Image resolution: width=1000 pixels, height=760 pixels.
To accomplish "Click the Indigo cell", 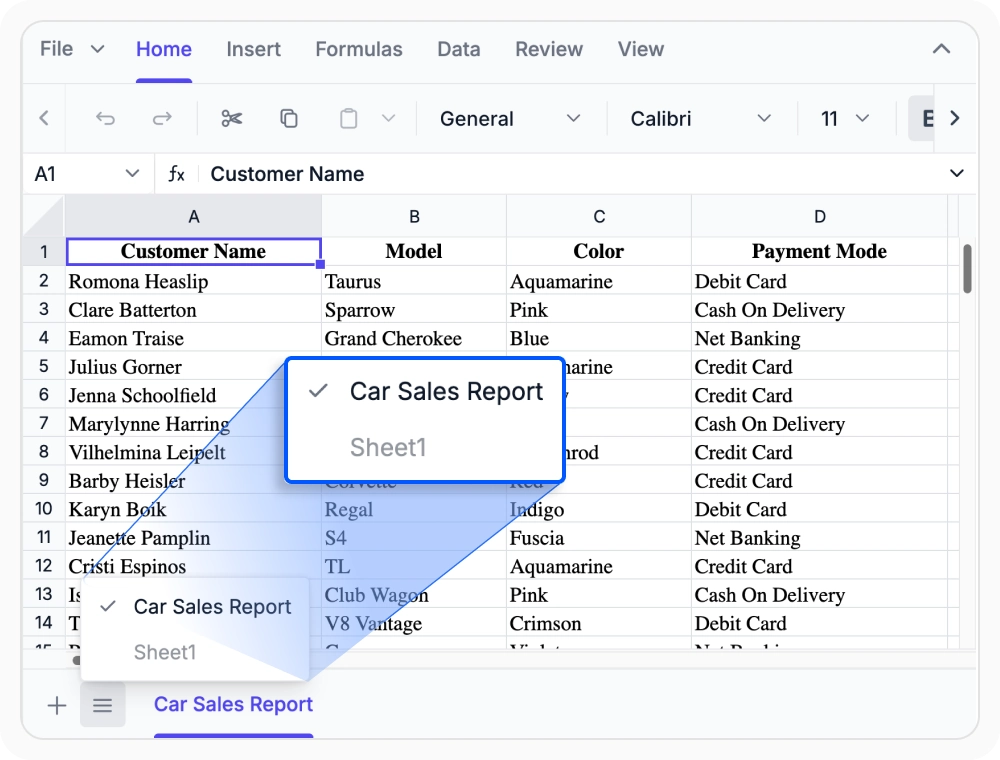I will (599, 509).
